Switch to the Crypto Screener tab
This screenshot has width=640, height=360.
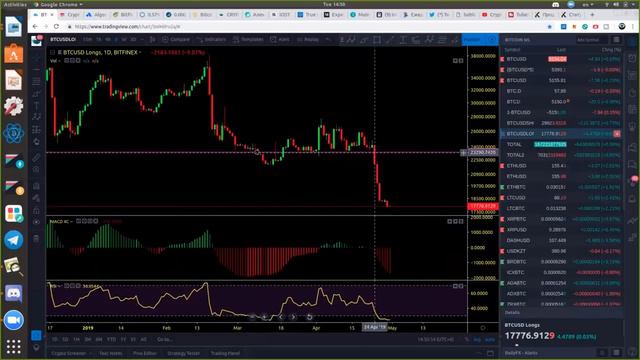(69, 353)
